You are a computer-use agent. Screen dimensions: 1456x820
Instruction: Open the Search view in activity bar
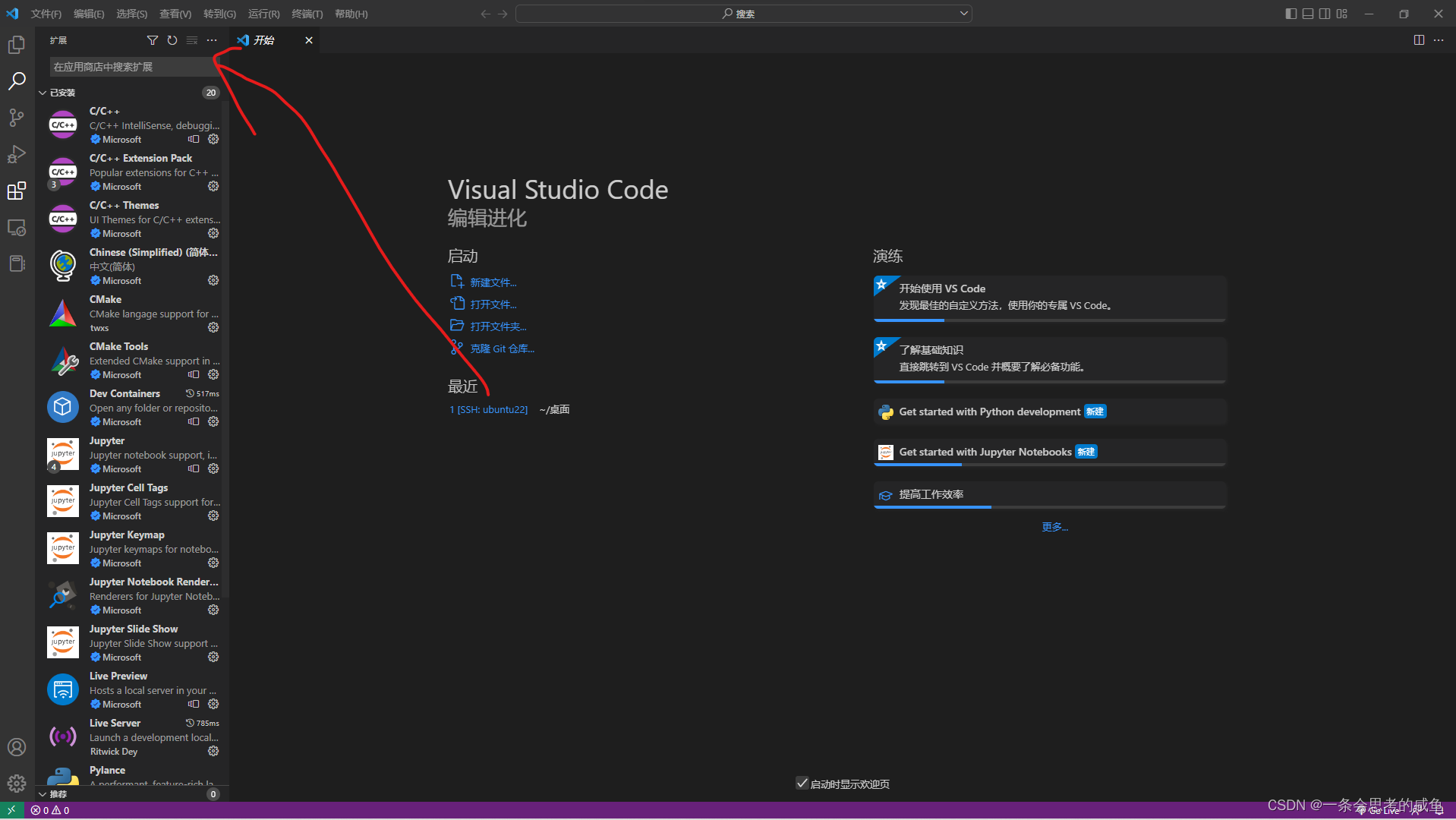[x=17, y=81]
